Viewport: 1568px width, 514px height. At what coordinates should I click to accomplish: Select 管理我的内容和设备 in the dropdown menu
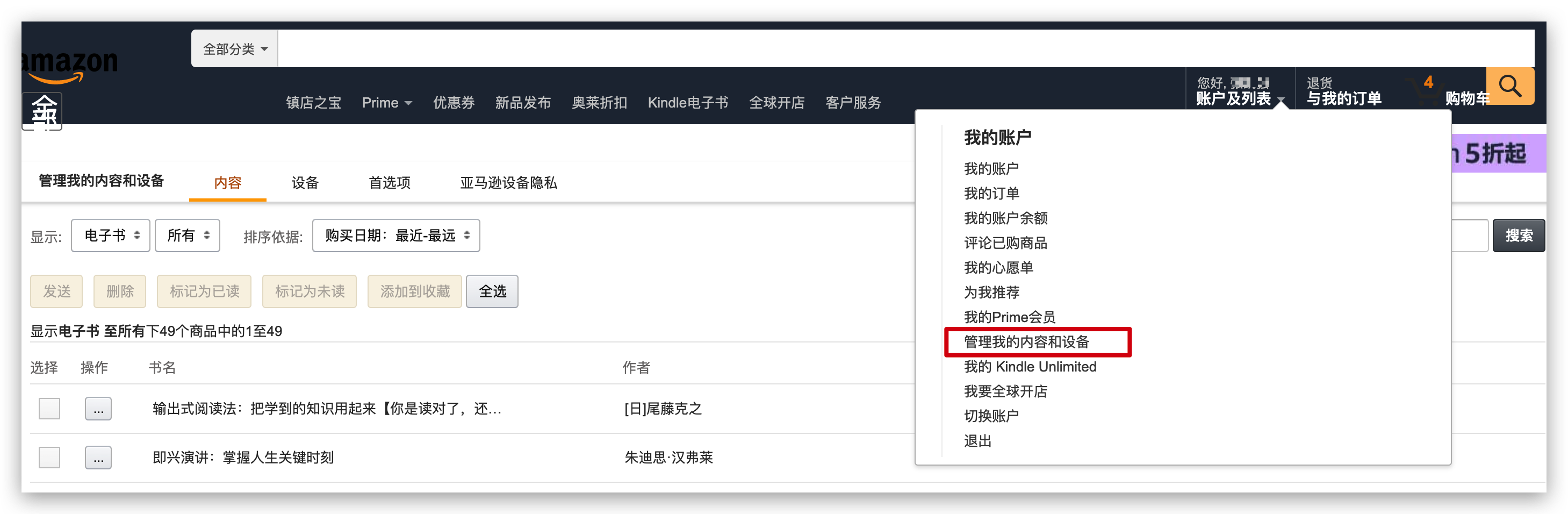(1027, 342)
